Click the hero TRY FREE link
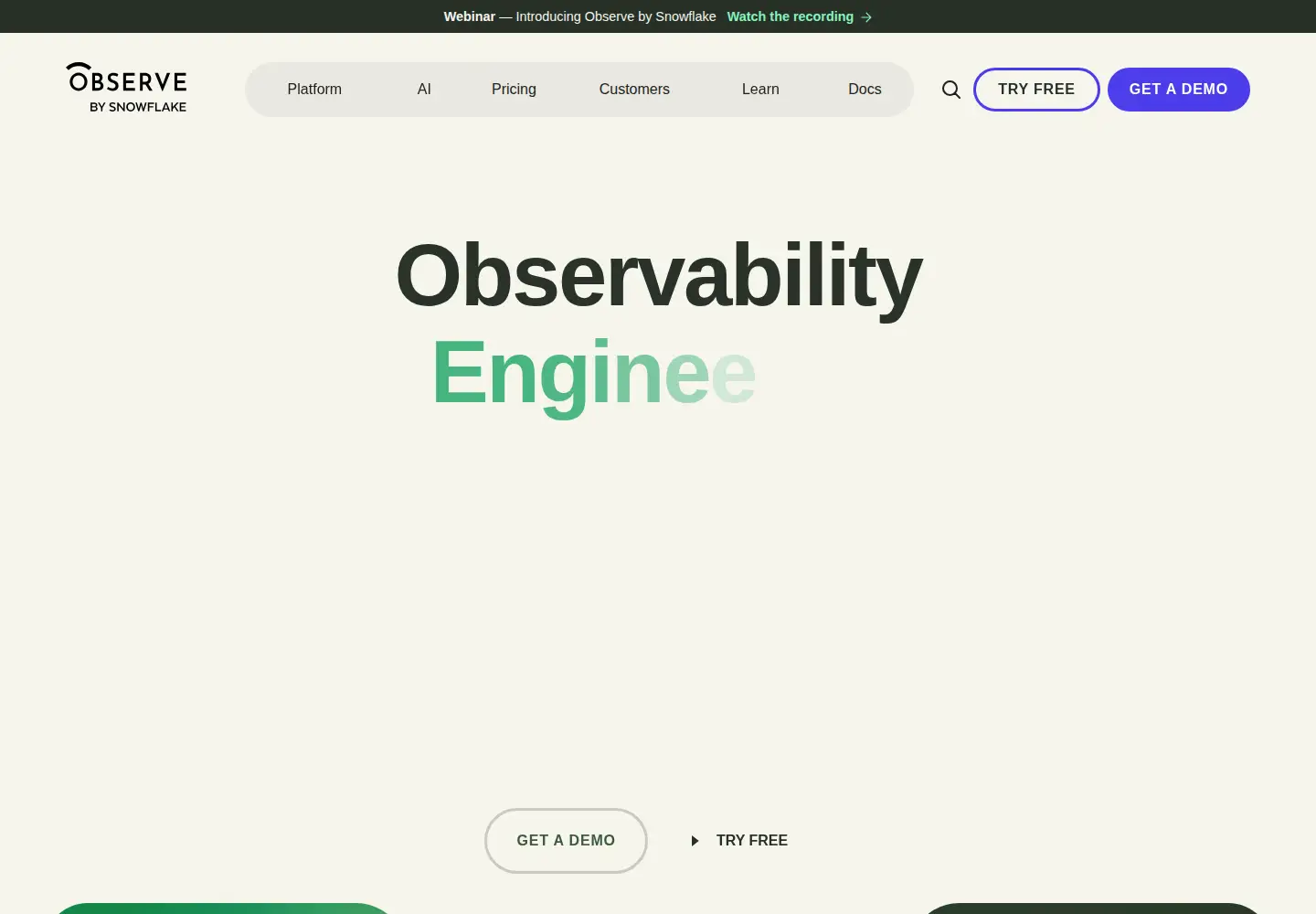 [x=752, y=841]
